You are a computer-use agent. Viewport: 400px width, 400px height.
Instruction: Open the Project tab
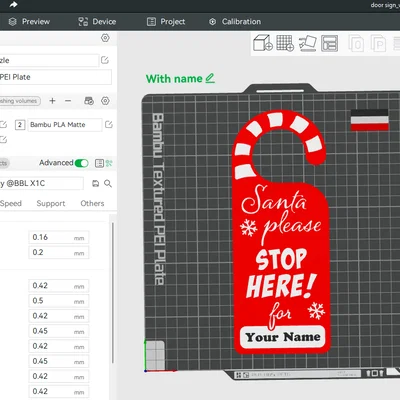166,22
